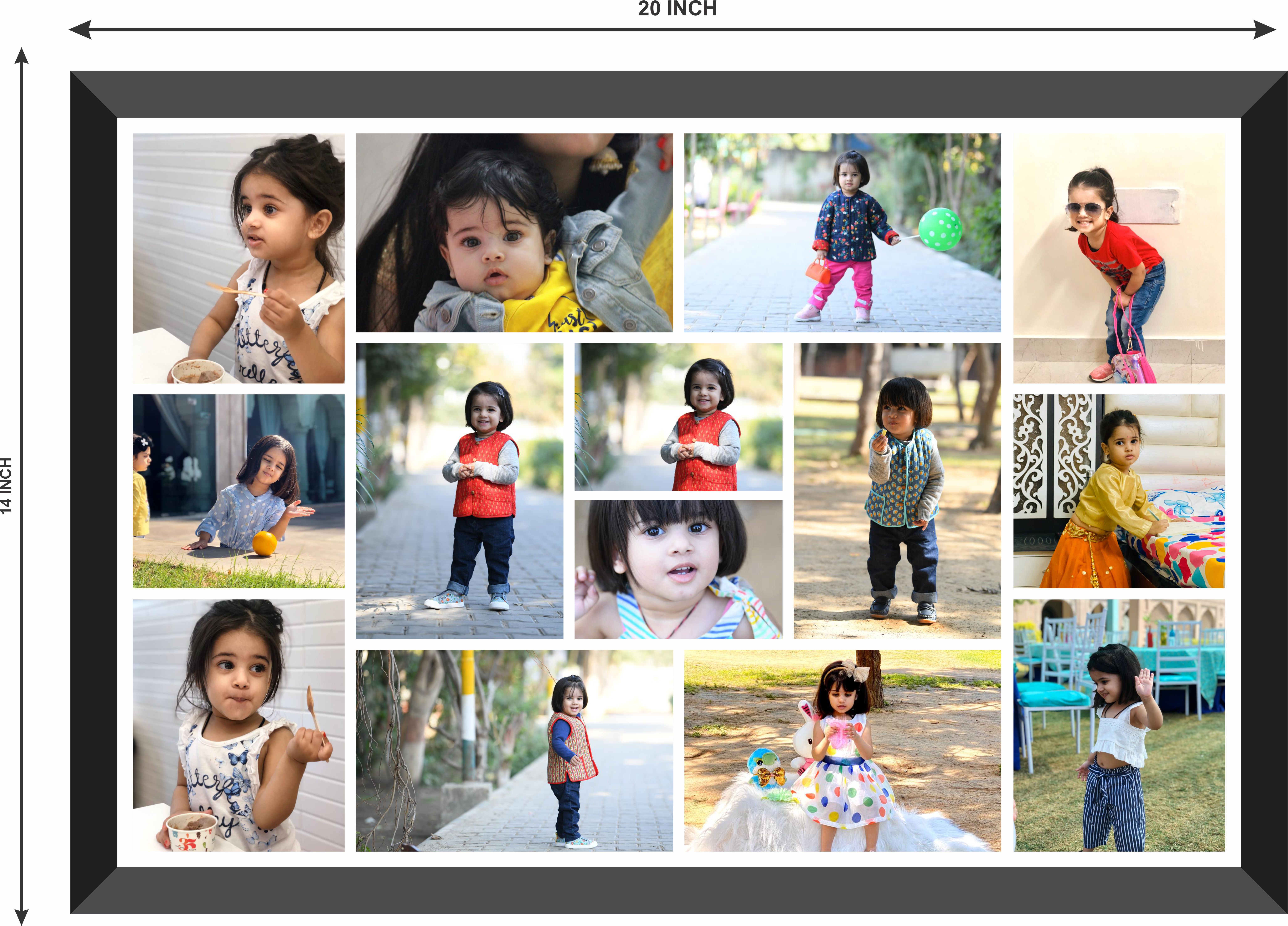Click the photo with orange ball on ground

[x=238, y=491]
